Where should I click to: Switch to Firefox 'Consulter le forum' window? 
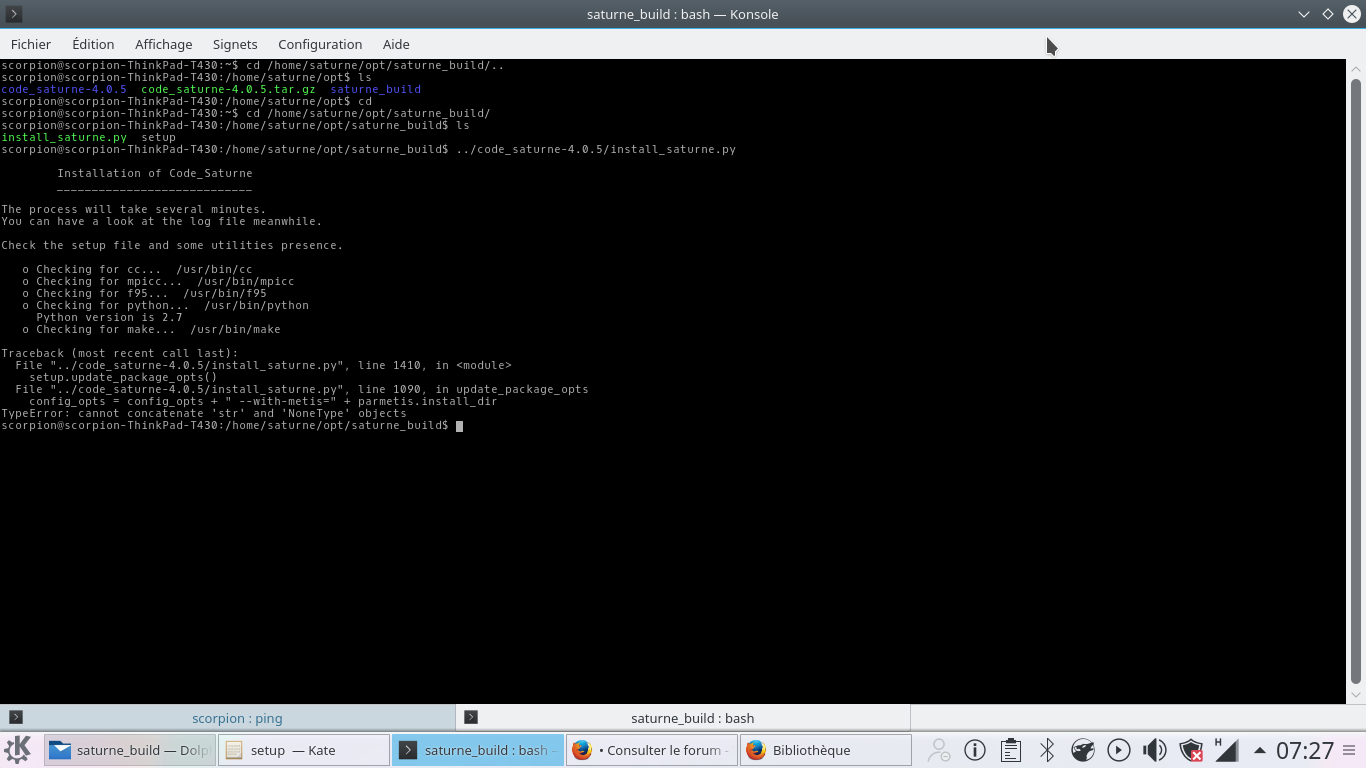click(x=651, y=750)
